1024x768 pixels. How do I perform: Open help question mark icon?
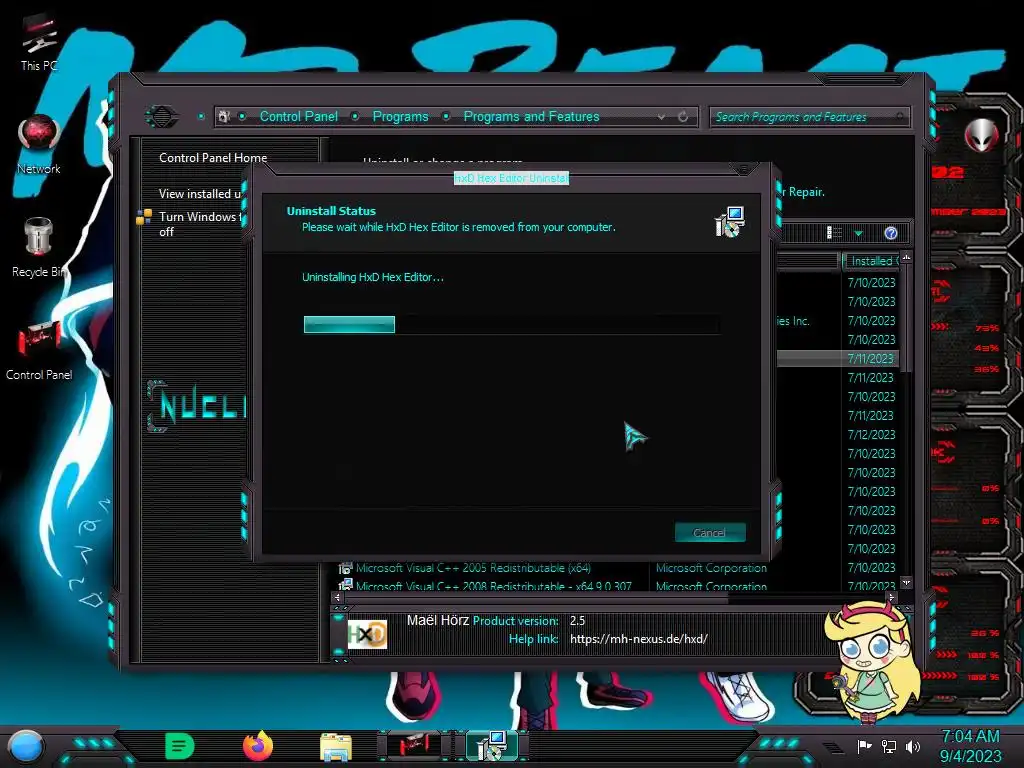click(891, 233)
